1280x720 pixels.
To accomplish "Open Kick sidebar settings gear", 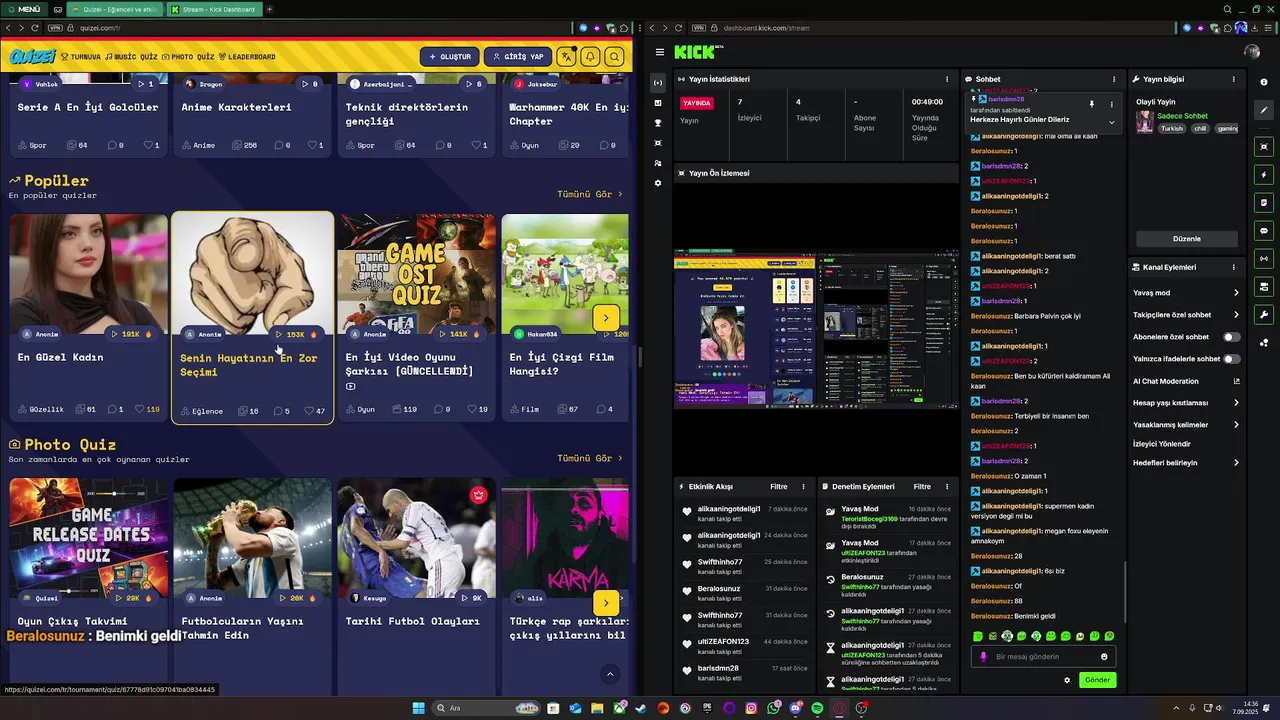I will pos(658,183).
